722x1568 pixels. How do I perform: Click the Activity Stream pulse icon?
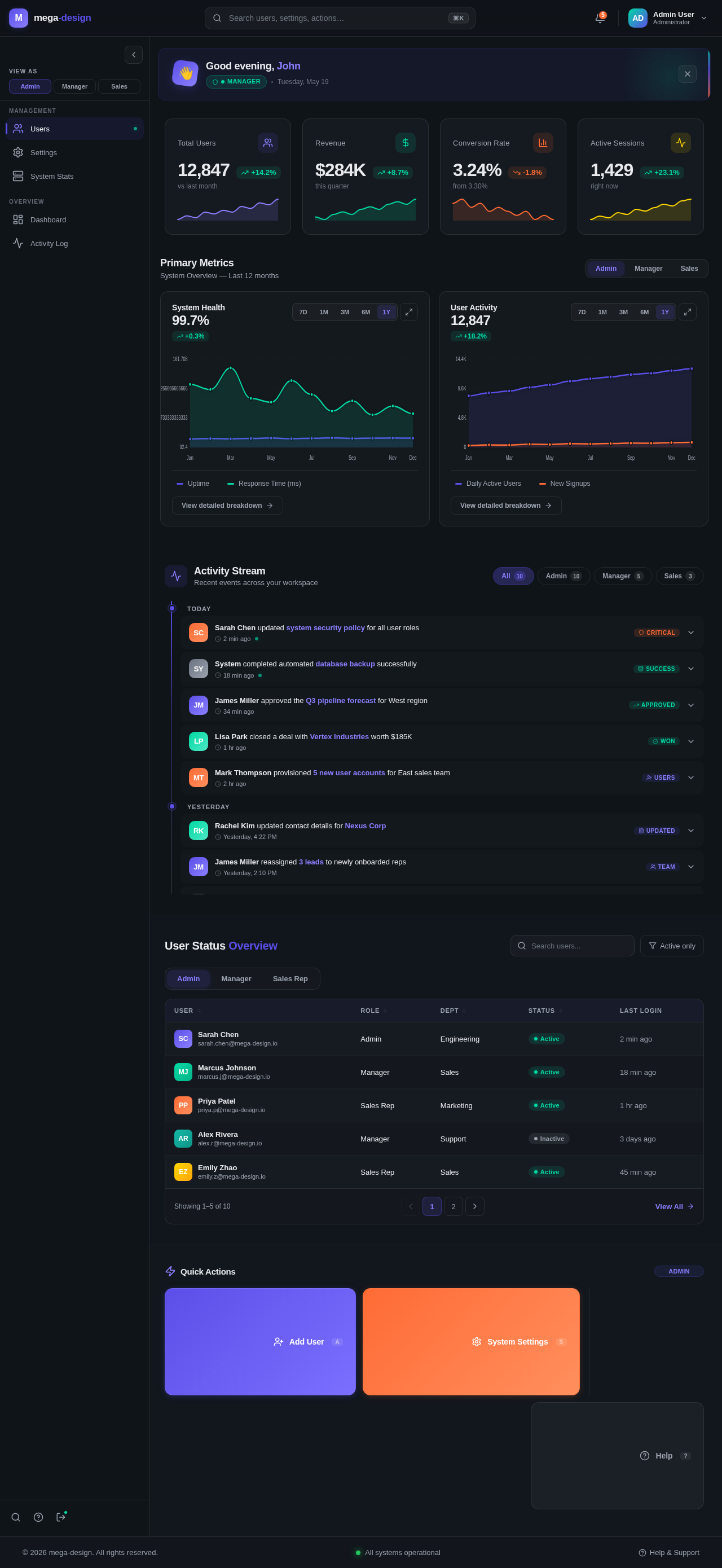[176, 577]
